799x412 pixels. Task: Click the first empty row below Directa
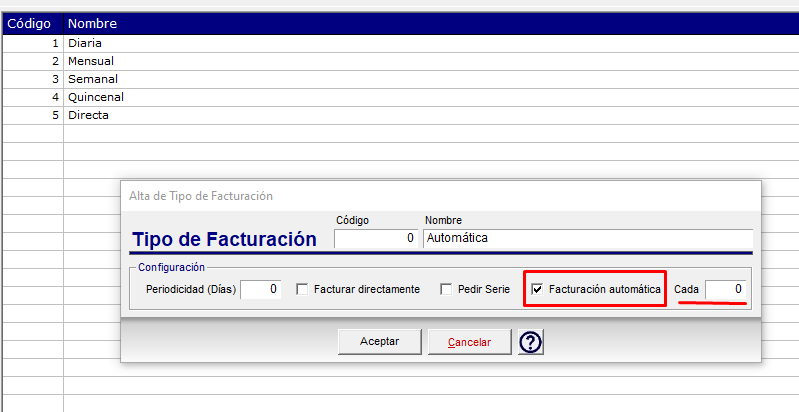401,133
